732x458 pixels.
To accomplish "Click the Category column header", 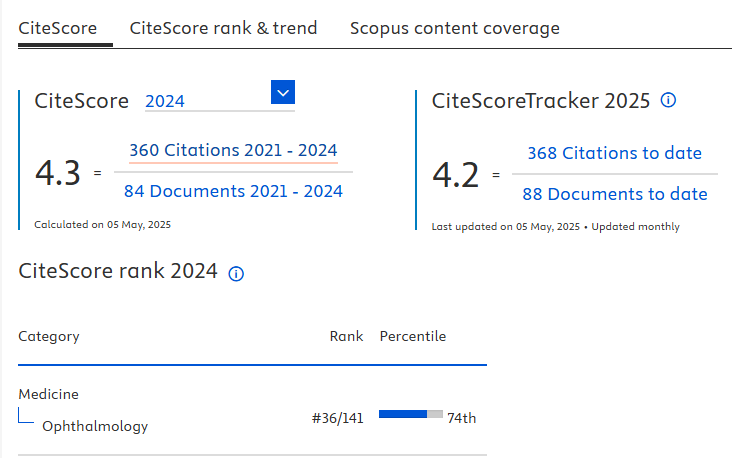I will pyautogui.click(x=49, y=336).
